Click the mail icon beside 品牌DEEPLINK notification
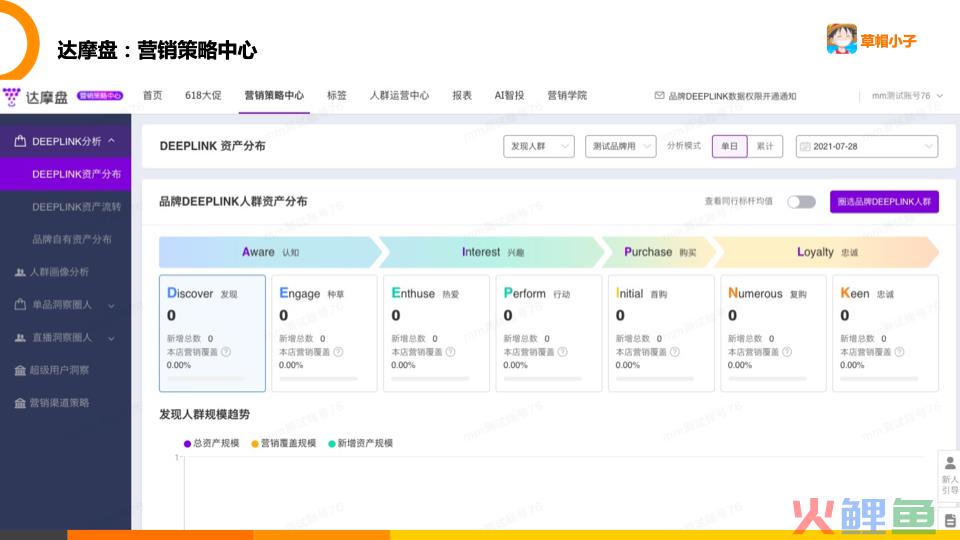This screenshot has width=960, height=540. pyautogui.click(x=659, y=96)
